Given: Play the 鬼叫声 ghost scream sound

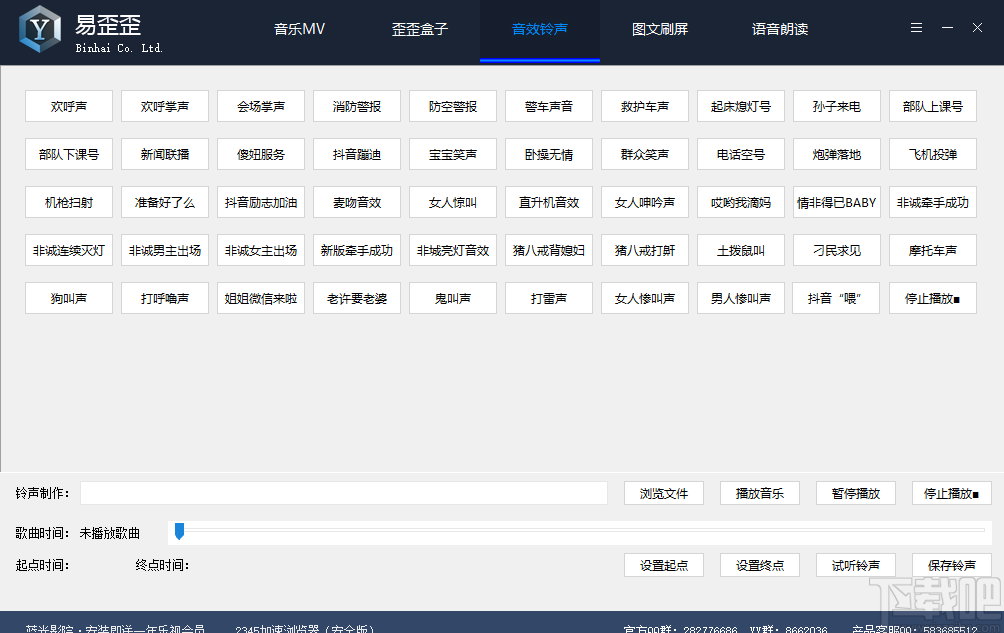Looking at the screenshot, I should pyautogui.click(x=452, y=298).
